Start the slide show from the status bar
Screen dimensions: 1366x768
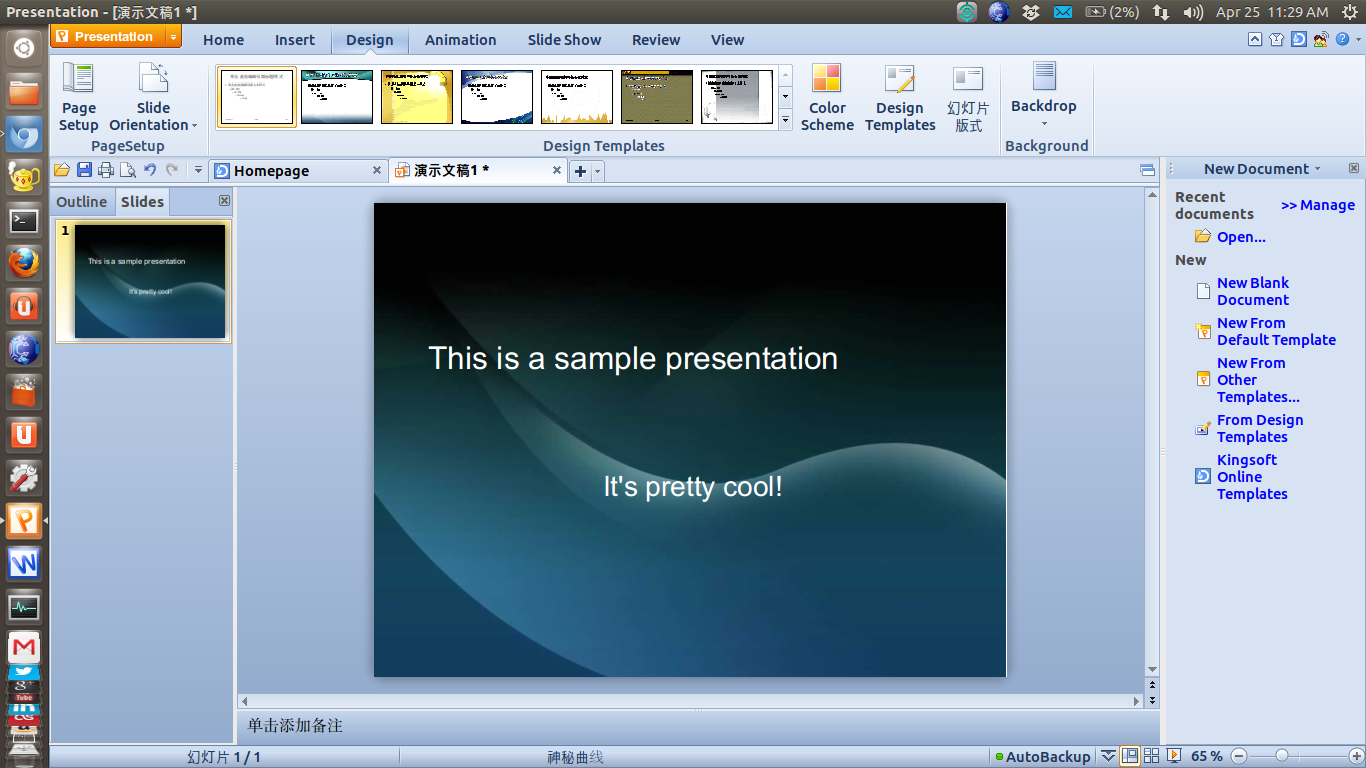[x=1174, y=755]
